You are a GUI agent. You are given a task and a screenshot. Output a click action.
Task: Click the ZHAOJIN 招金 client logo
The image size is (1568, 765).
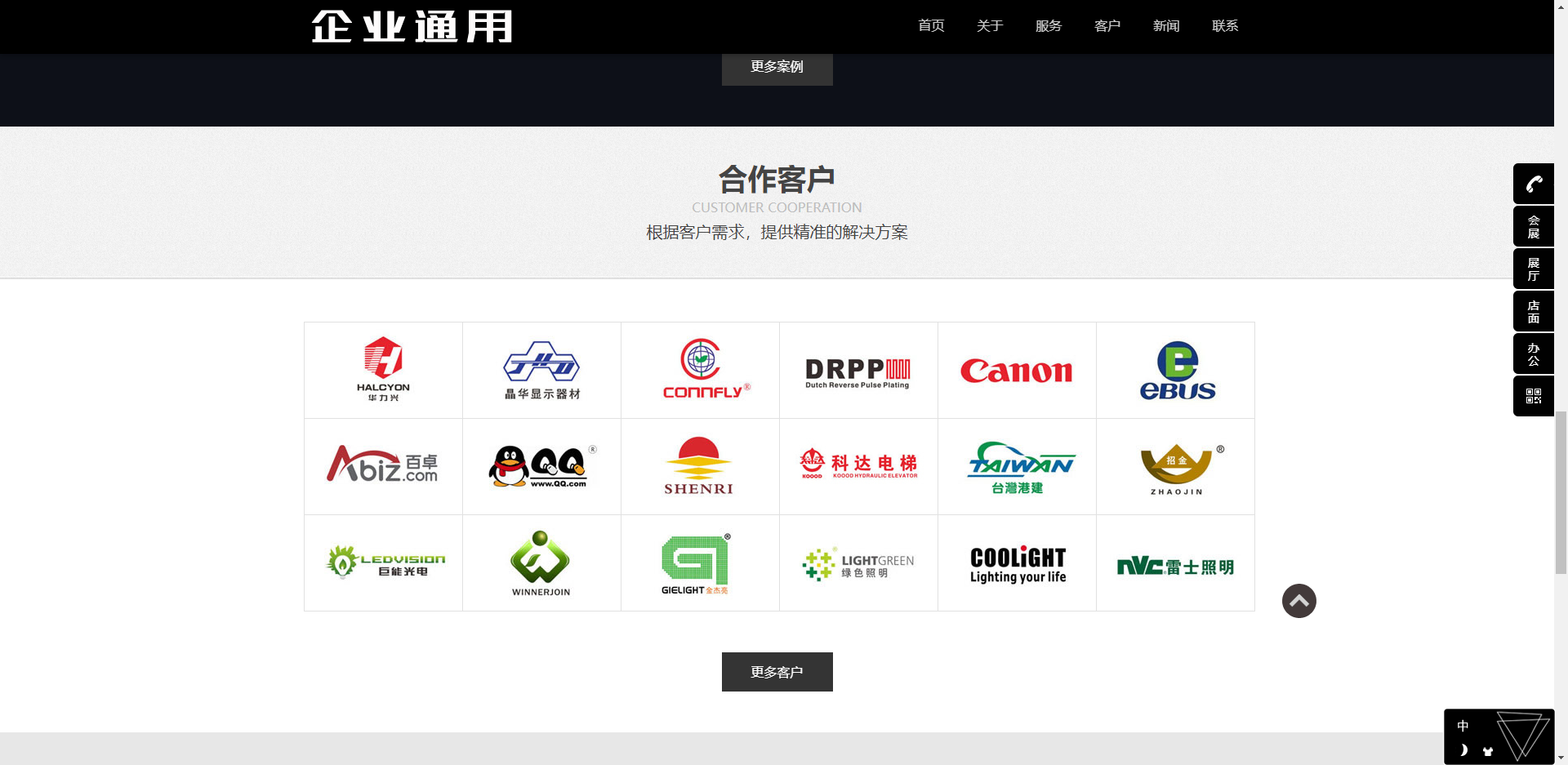point(1176,466)
